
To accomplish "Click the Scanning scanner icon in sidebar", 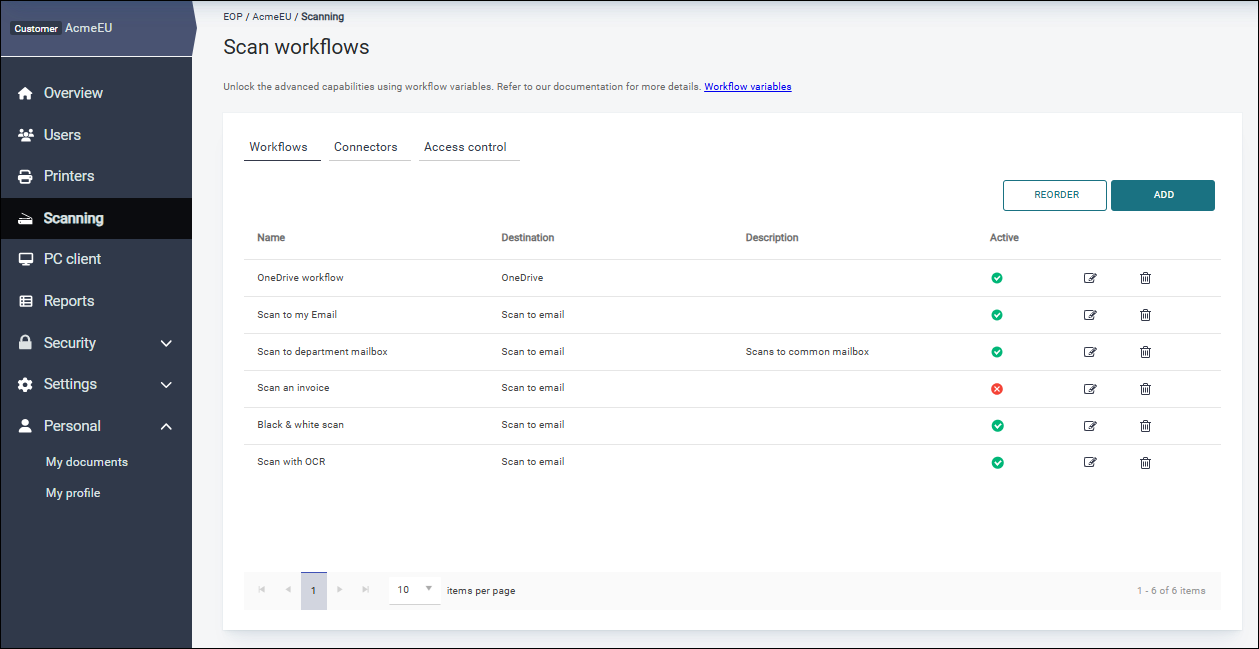I will pos(27,218).
